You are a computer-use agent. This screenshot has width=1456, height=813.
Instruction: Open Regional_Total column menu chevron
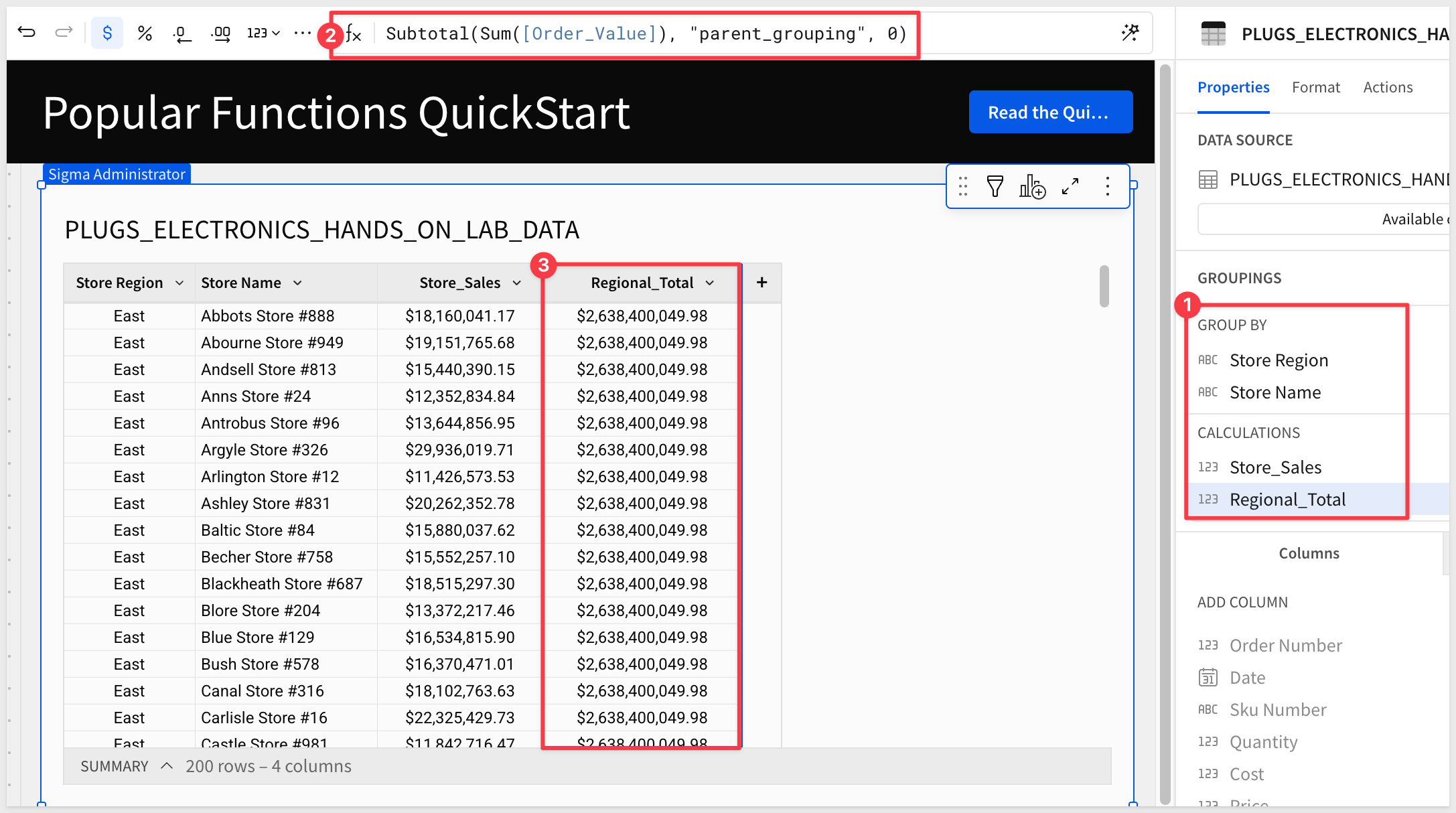[710, 283]
